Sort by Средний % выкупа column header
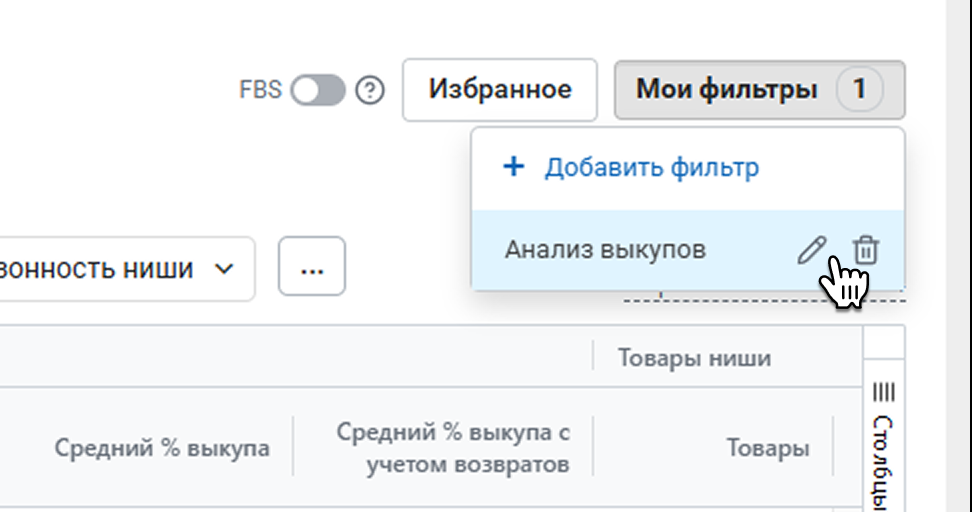 coord(162,448)
